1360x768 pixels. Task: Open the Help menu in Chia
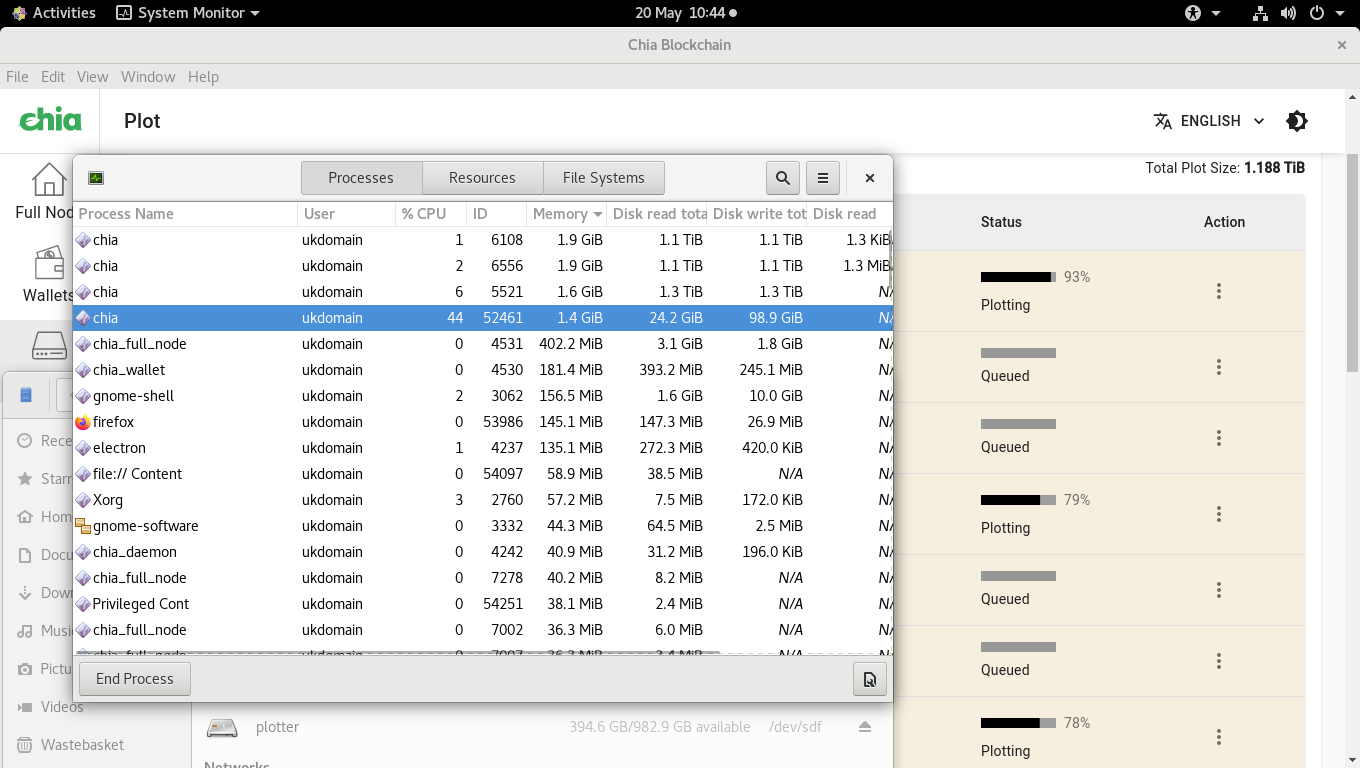(203, 77)
